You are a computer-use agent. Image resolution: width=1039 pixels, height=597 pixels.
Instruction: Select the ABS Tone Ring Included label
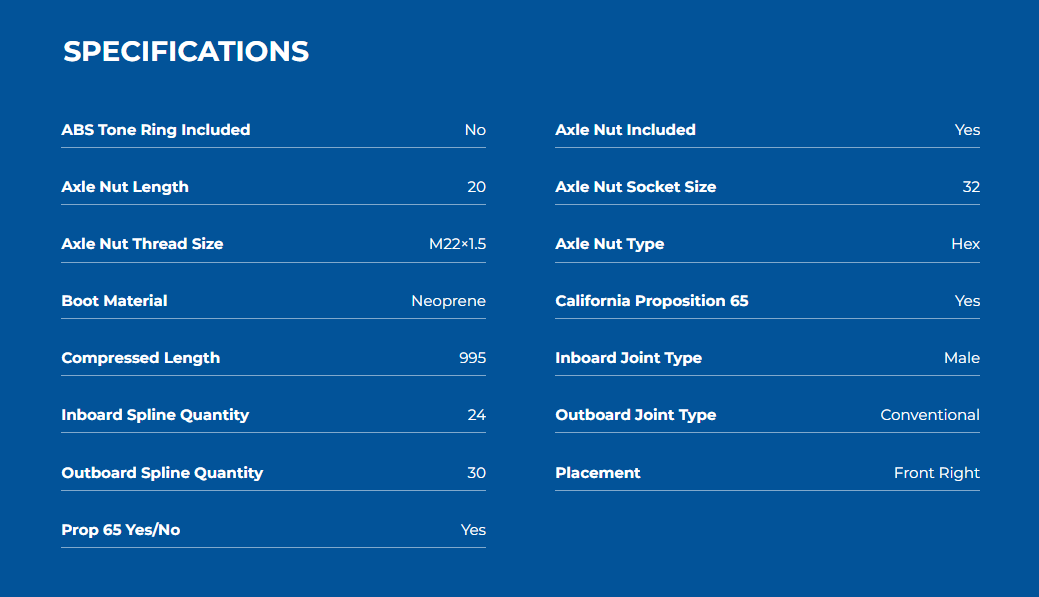point(156,130)
